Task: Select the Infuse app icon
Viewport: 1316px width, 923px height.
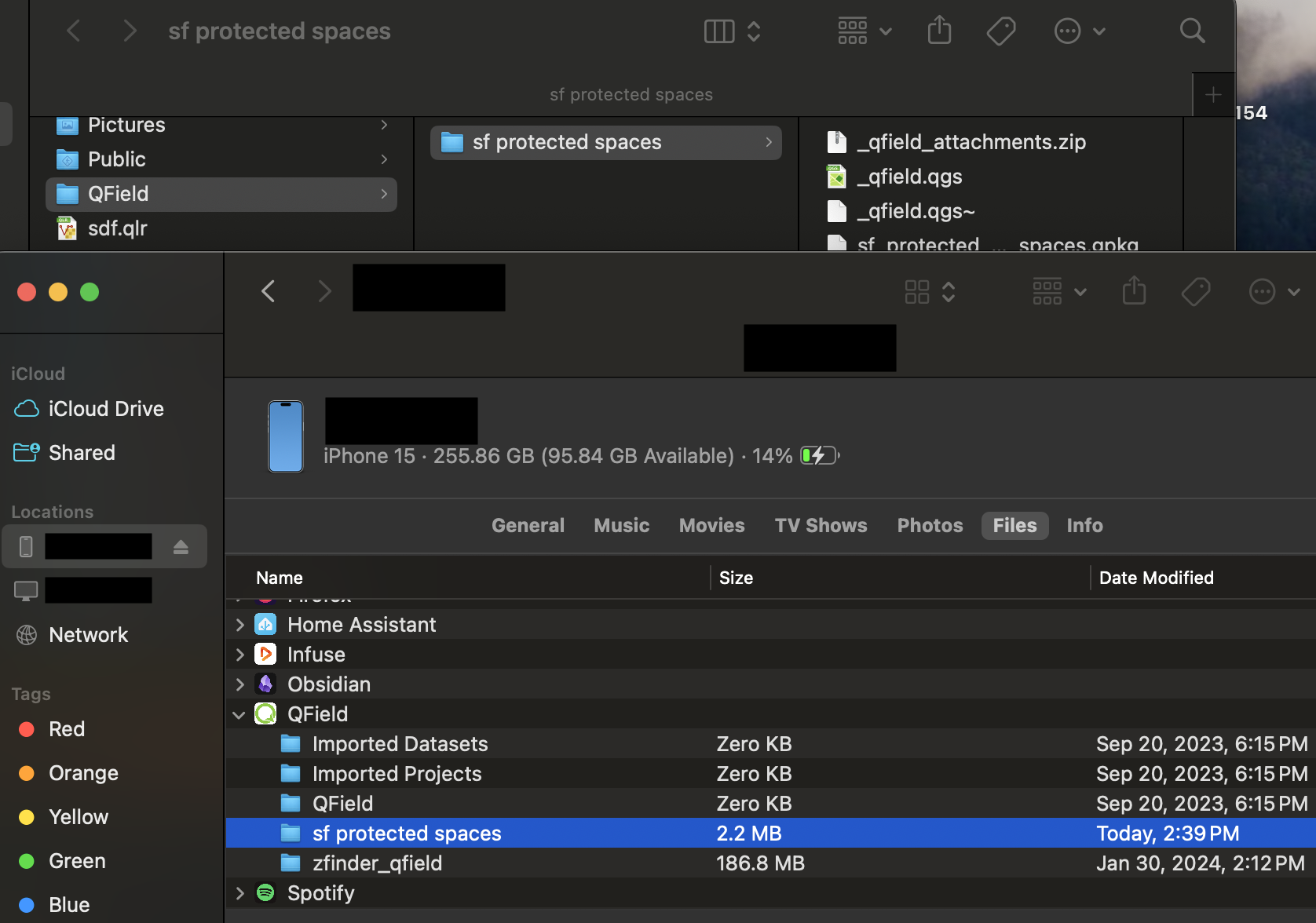Action: pos(265,655)
